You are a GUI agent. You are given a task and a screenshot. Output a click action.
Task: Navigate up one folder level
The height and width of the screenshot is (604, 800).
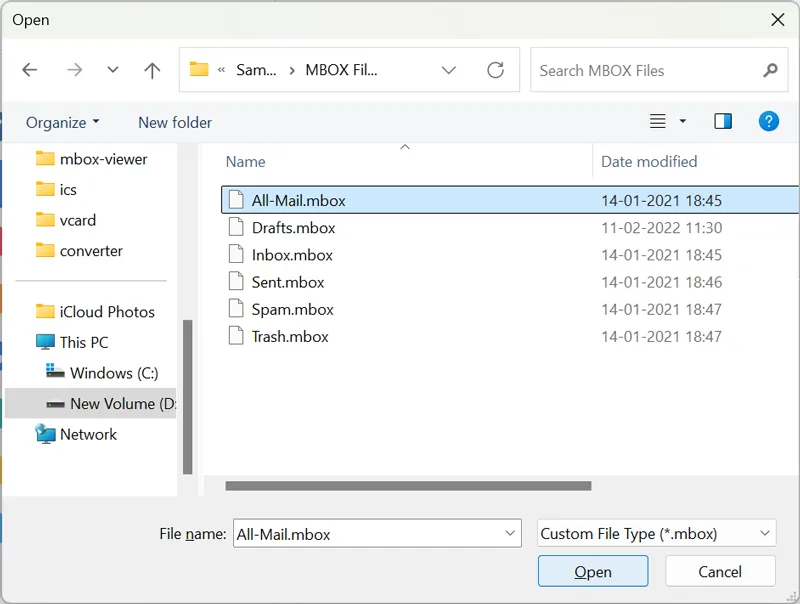coord(152,70)
